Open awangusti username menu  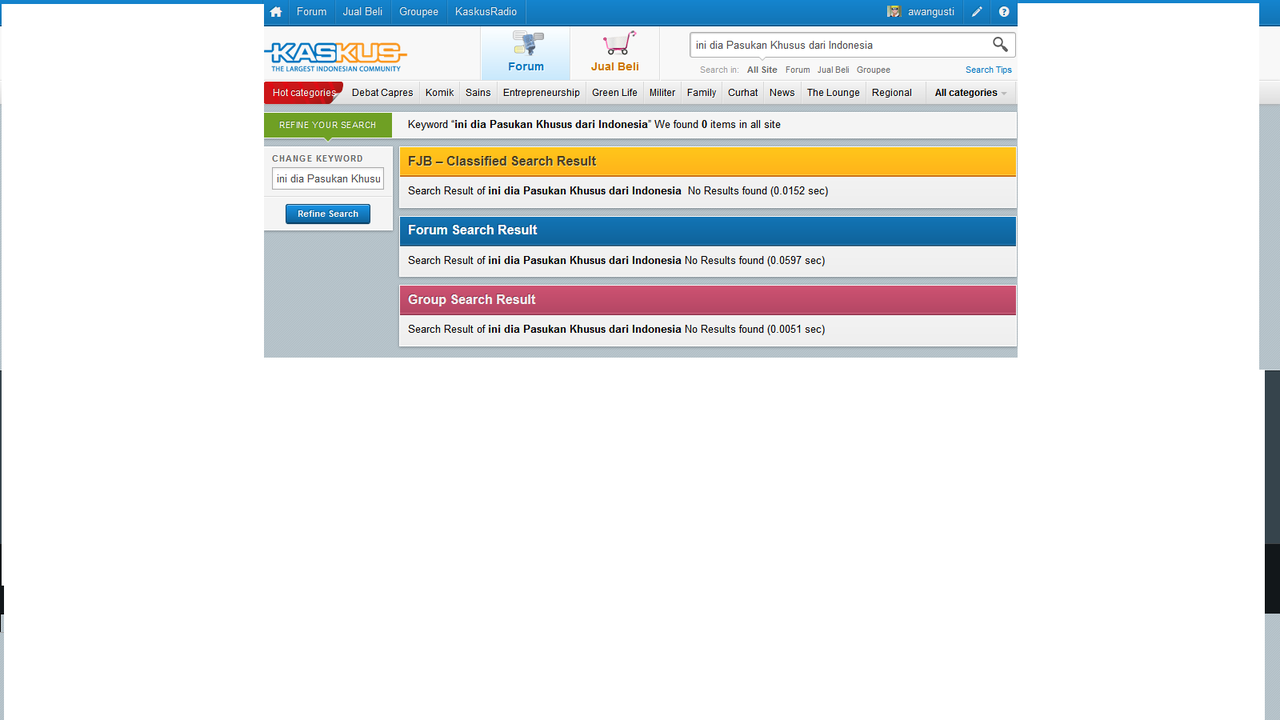(931, 12)
